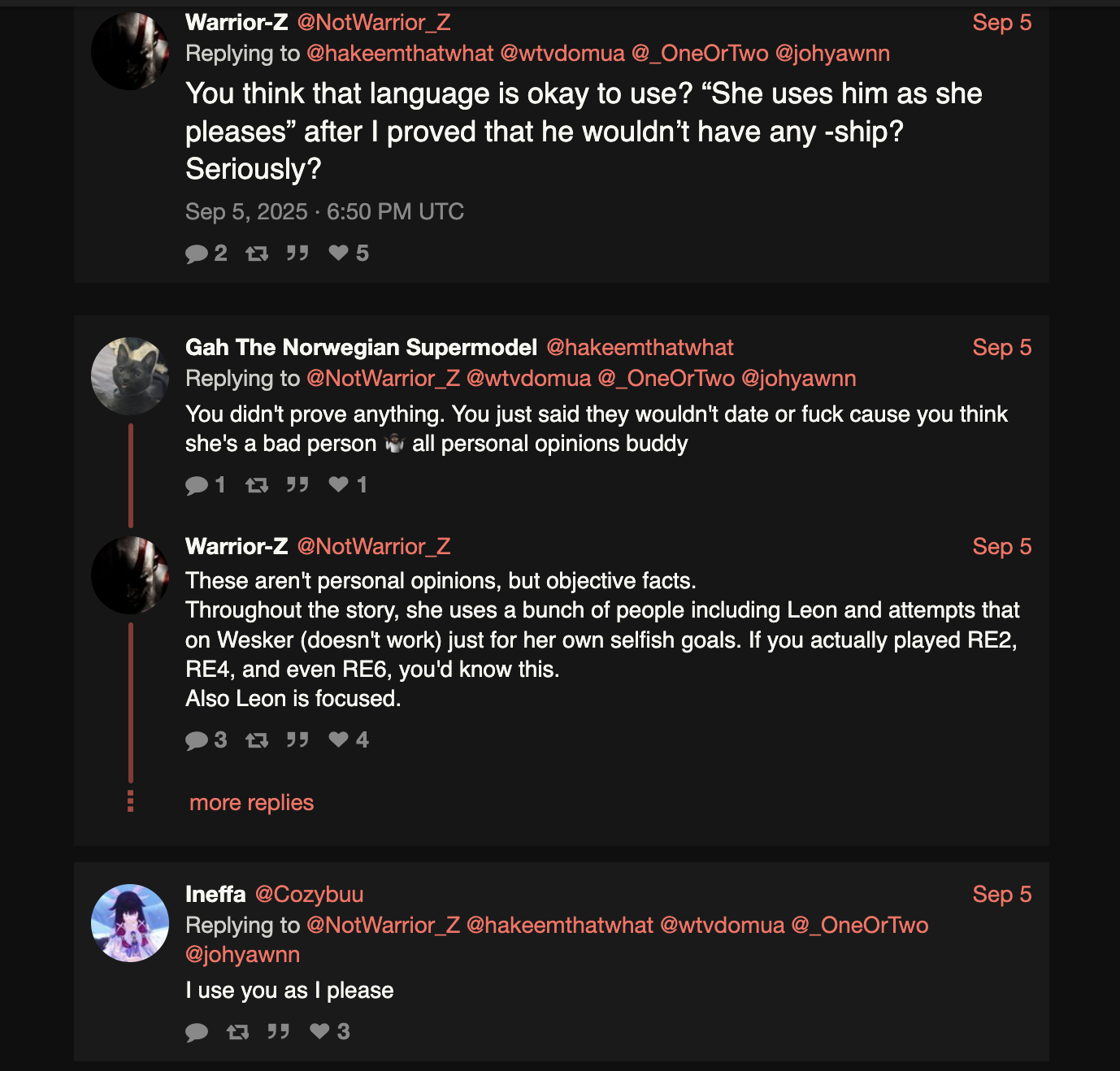Click reply icon on Gah's tweet
This screenshot has height=1071, width=1120.
[x=197, y=485]
